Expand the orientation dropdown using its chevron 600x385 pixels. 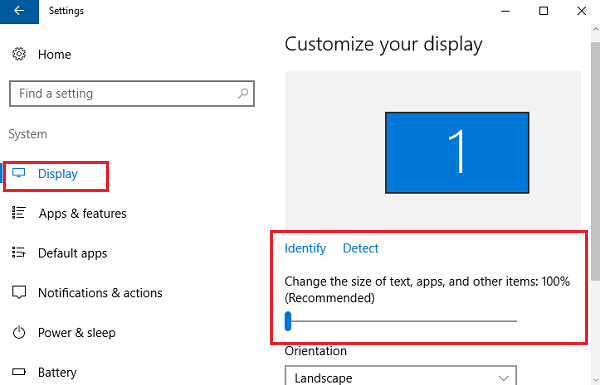tap(504, 378)
